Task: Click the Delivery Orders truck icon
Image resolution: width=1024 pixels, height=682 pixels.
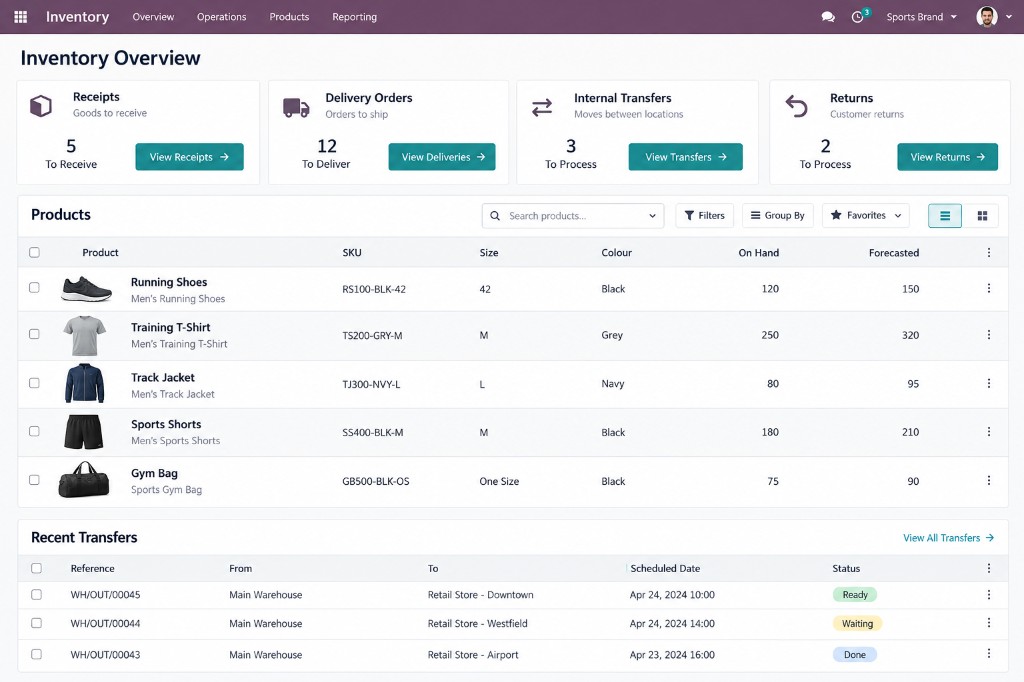Action: click(x=296, y=107)
